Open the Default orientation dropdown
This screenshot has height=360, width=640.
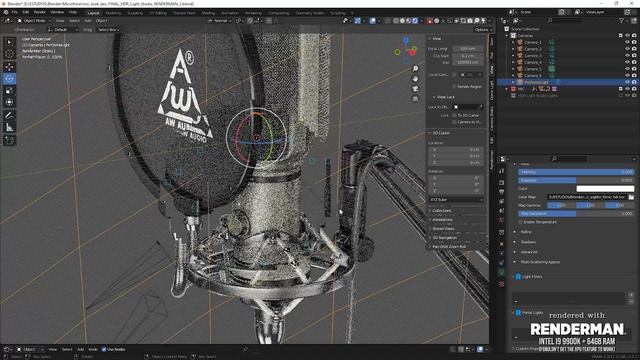coord(62,30)
